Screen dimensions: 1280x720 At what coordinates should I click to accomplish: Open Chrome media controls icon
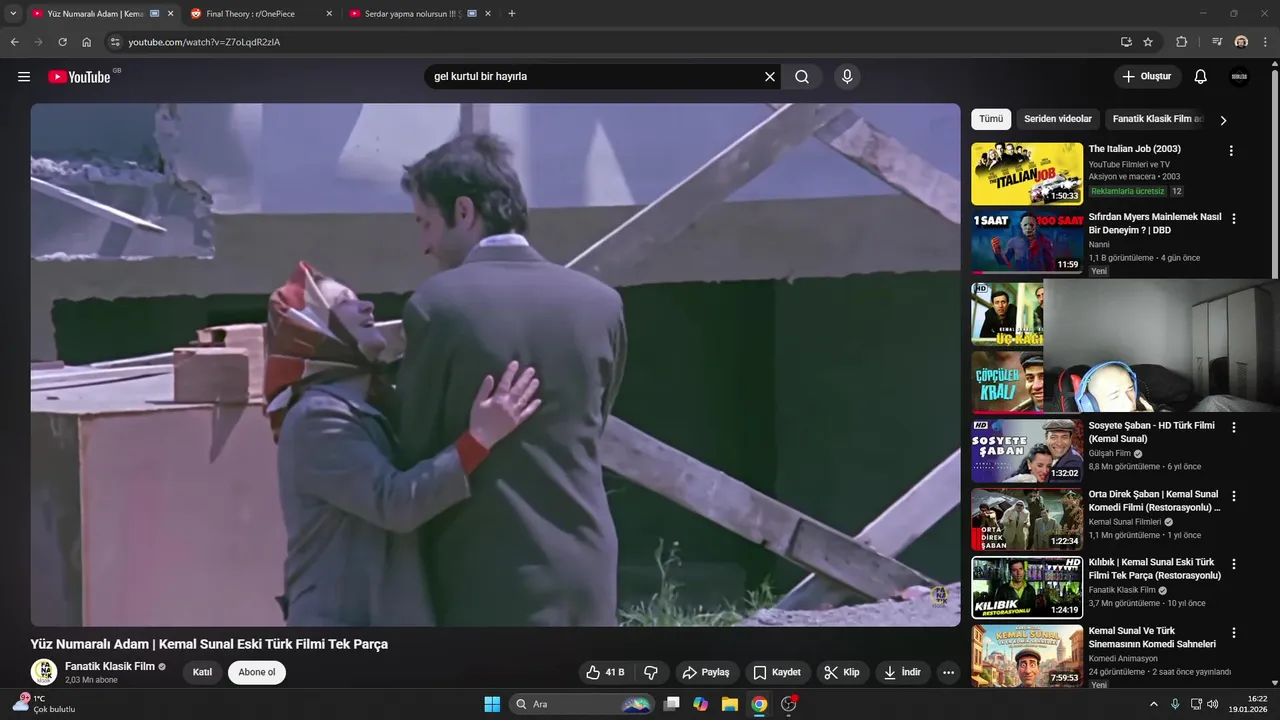(1217, 42)
